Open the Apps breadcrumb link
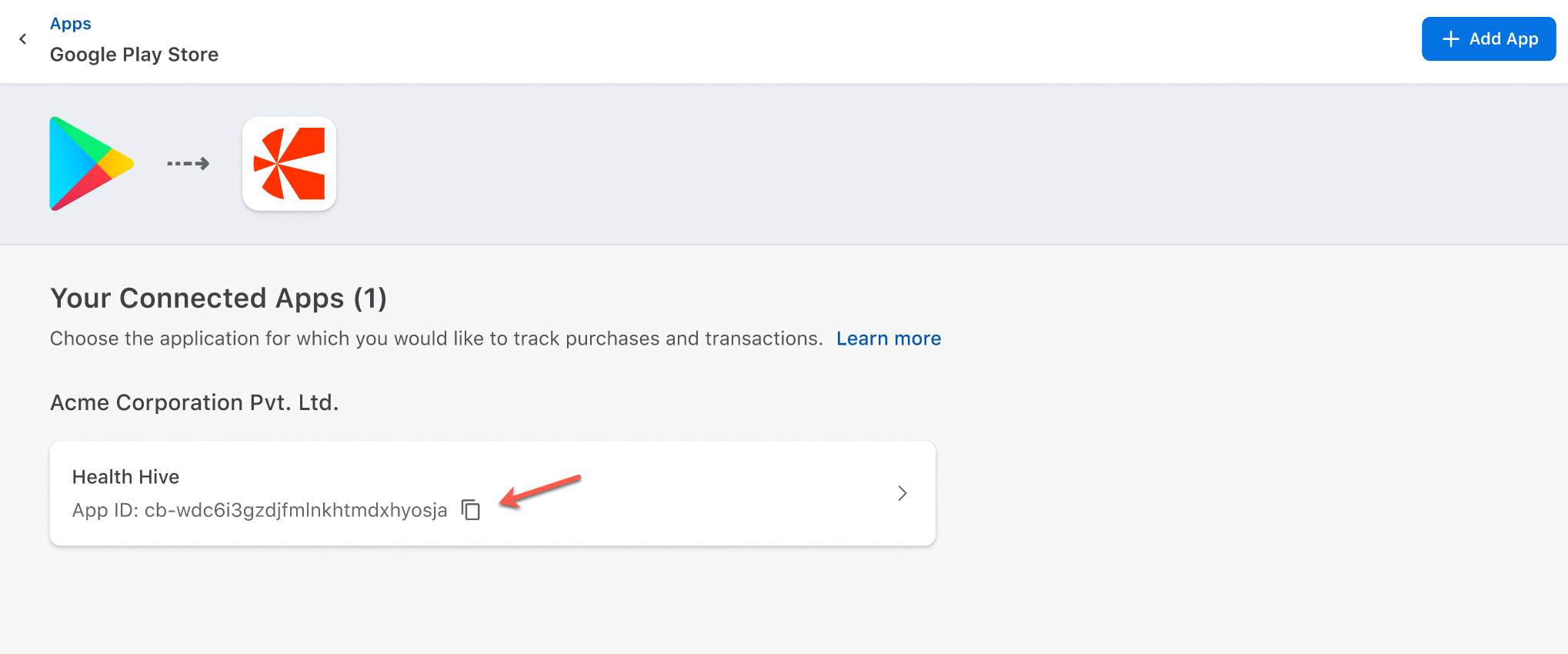The height and width of the screenshot is (654, 1568). click(70, 24)
